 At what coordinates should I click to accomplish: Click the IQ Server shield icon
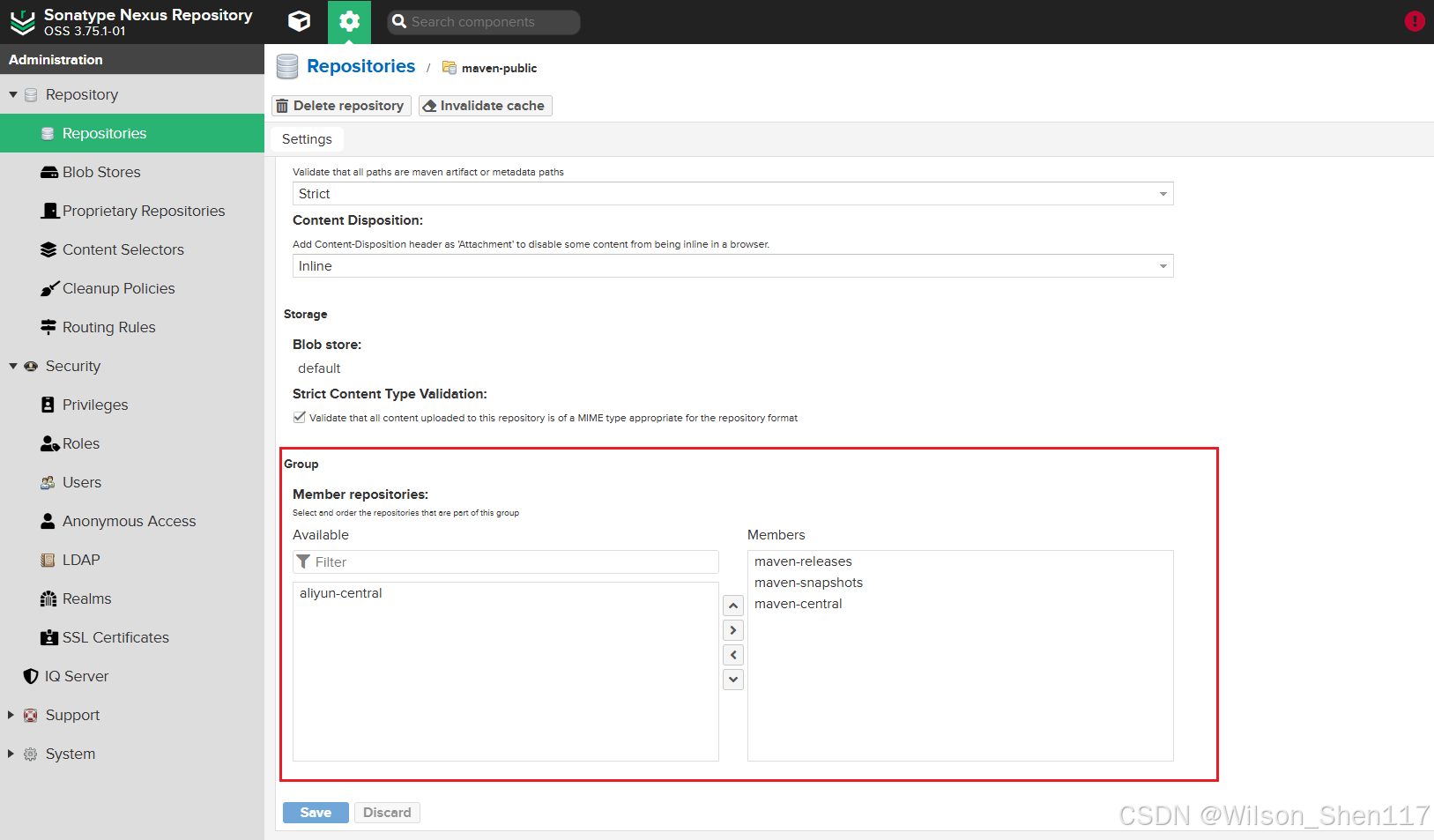(31, 676)
